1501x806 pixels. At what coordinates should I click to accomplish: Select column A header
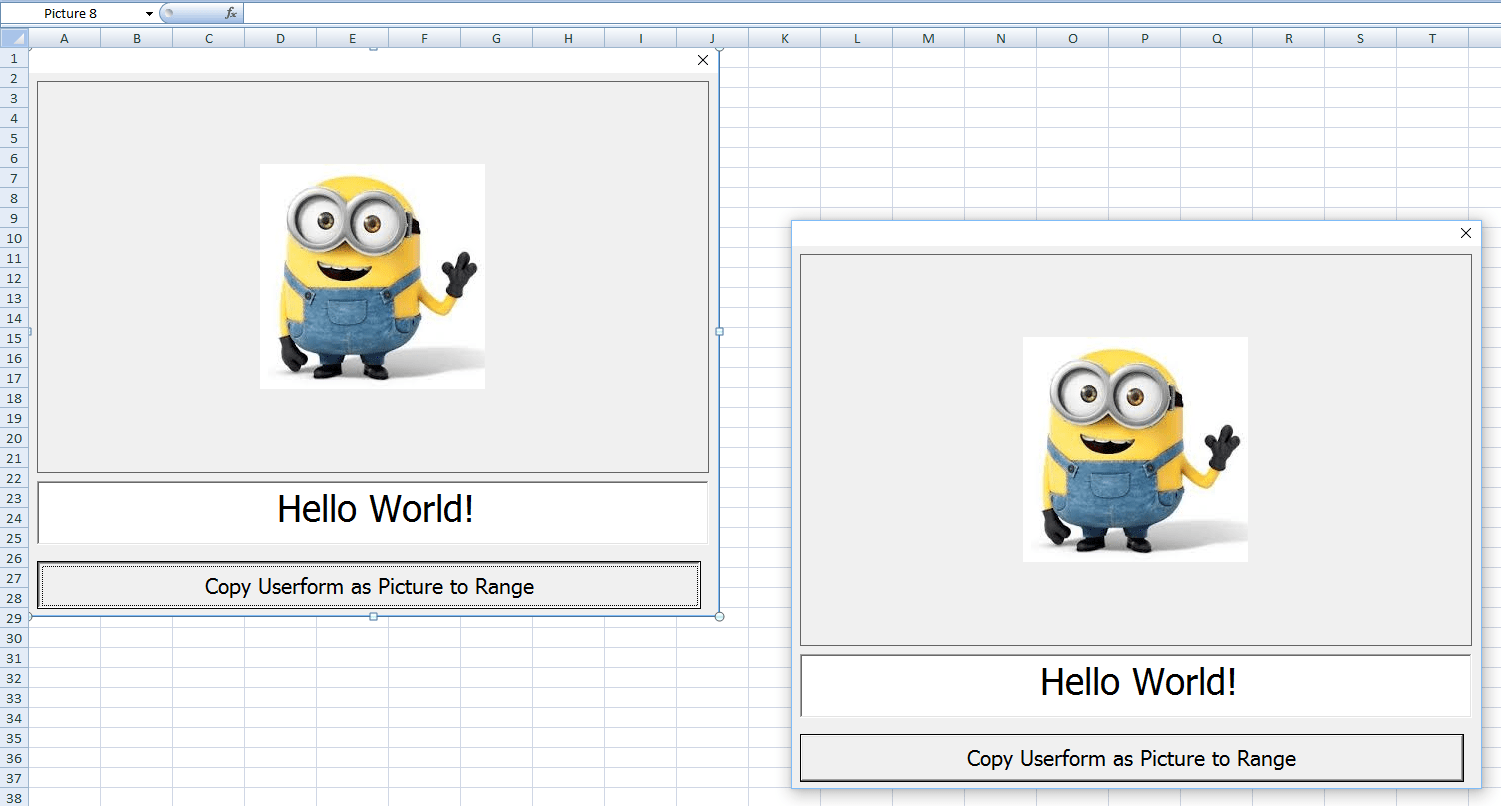(64, 37)
